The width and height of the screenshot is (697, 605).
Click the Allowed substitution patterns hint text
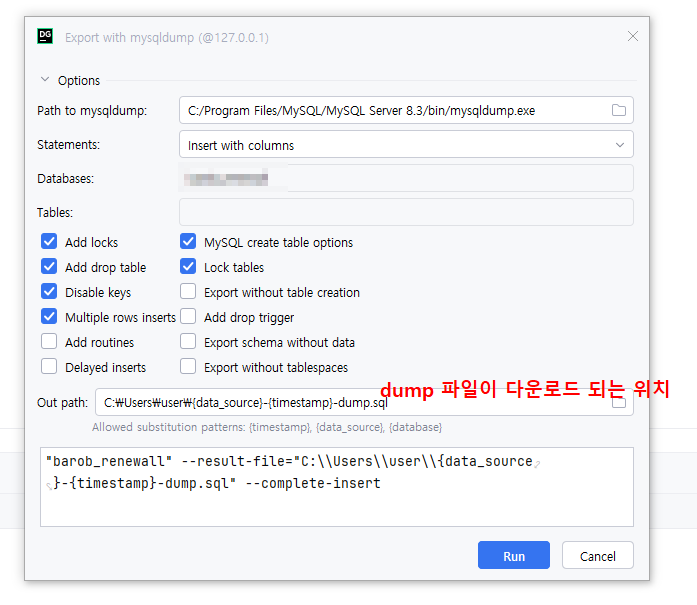pos(267,427)
